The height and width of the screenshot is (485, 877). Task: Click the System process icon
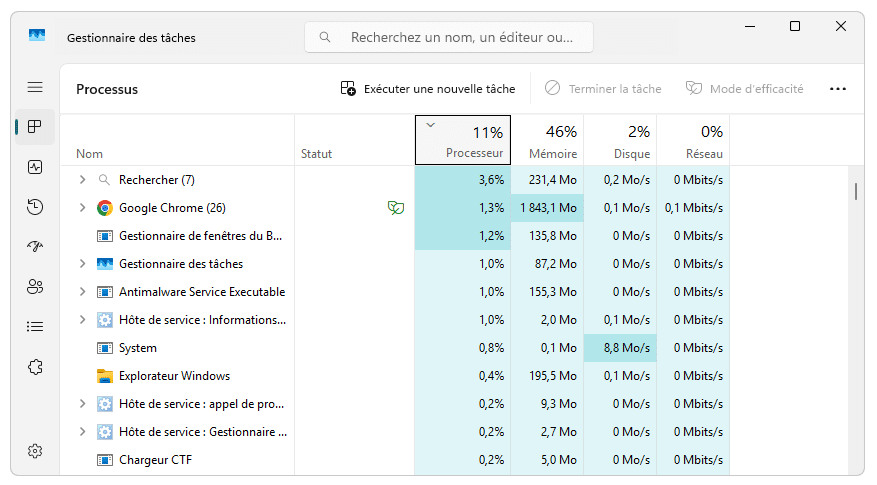(105, 348)
